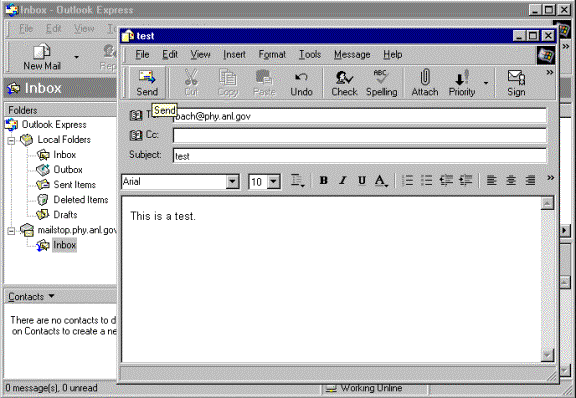Click the To address field

pos(360,116)
